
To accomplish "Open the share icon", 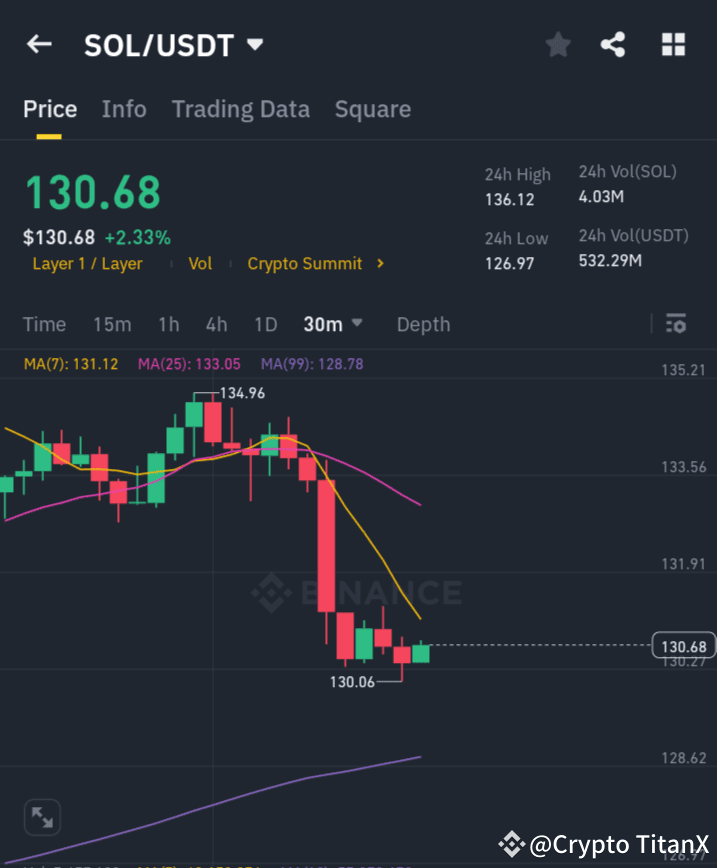I will (x=613, y=44).
